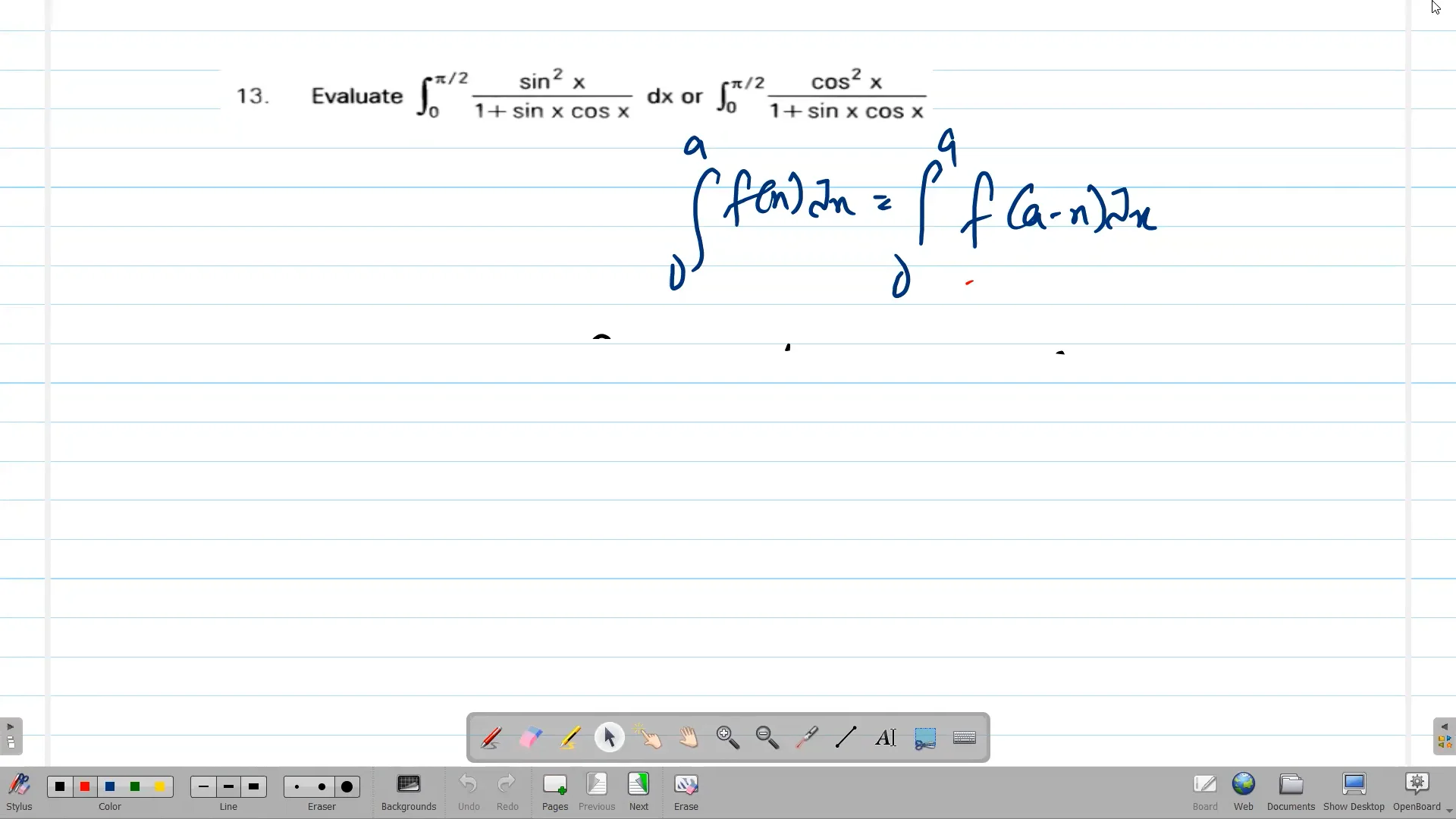Choose the largest eraser size
The image size is (1456, 819).
tap(347, 786)
